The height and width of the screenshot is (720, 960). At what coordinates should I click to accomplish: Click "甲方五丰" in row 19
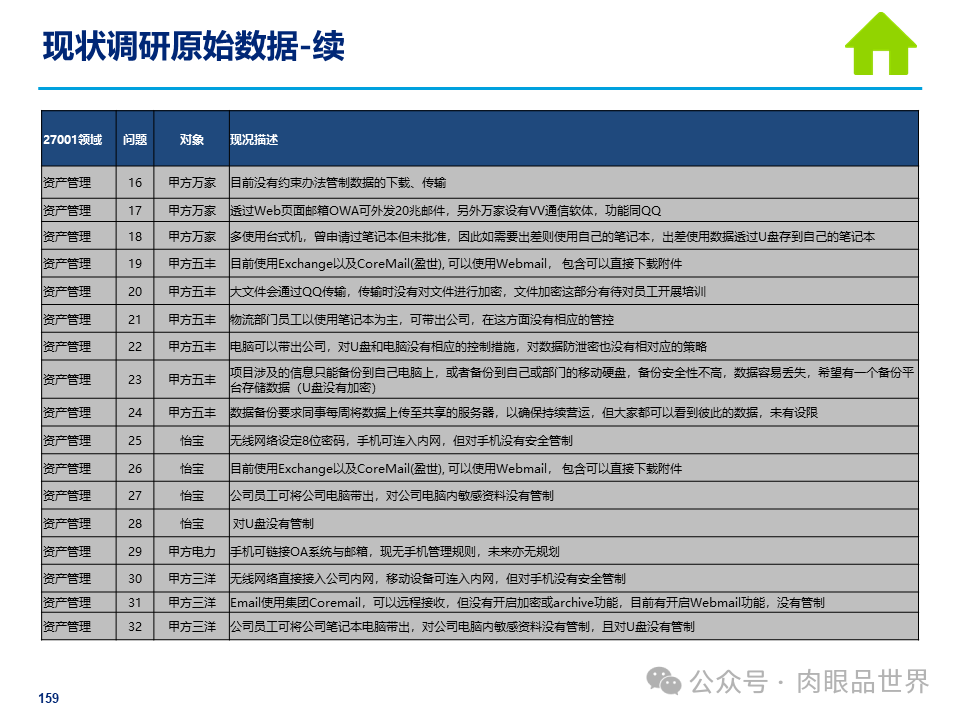[192, 264]
